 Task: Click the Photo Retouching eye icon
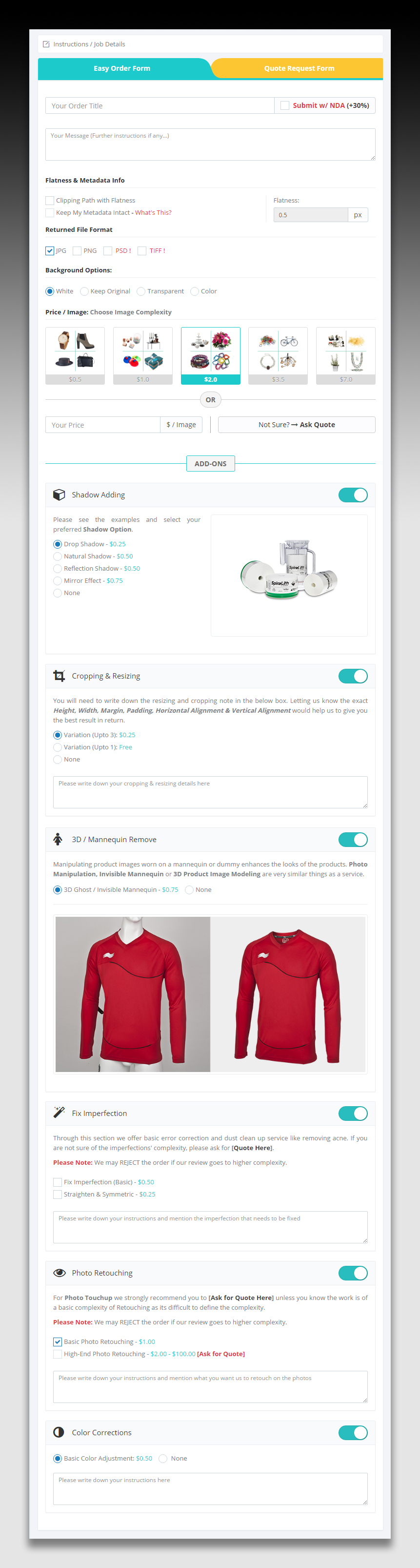(59, 1273)
